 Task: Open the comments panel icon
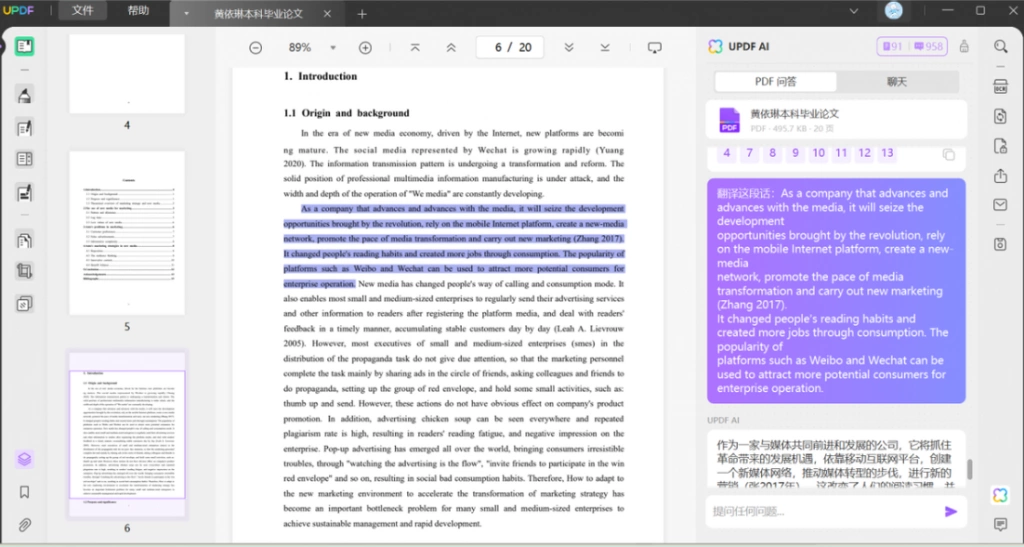pos(1000,524)
